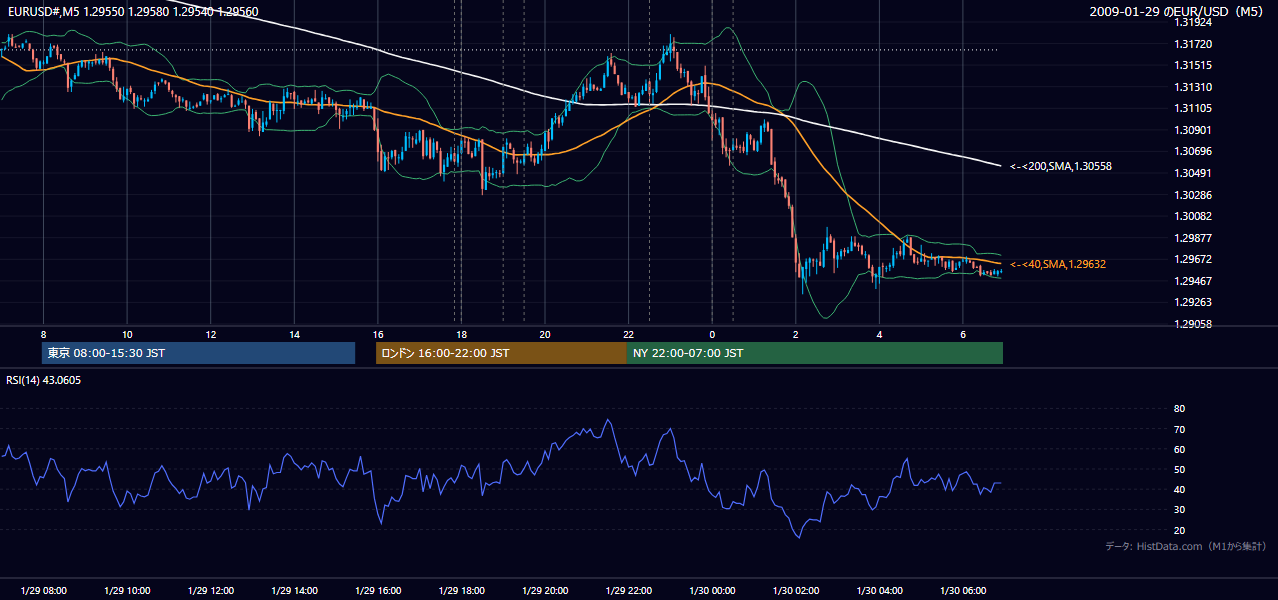Screen dimensions: 1278x600
Task: Click price axis value 1.29672
Action: (1194, 259)
